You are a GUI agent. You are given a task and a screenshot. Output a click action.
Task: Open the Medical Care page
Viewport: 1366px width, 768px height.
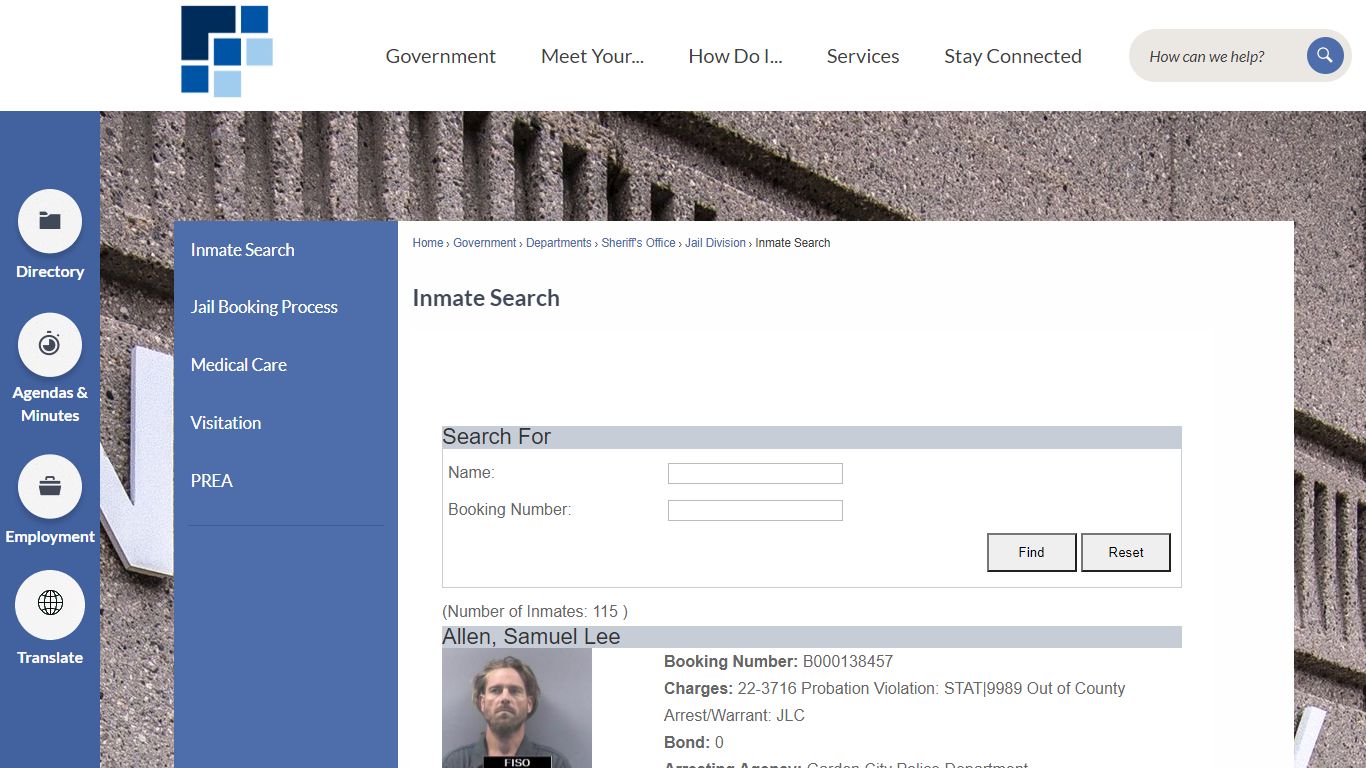[x=239, y=365]
